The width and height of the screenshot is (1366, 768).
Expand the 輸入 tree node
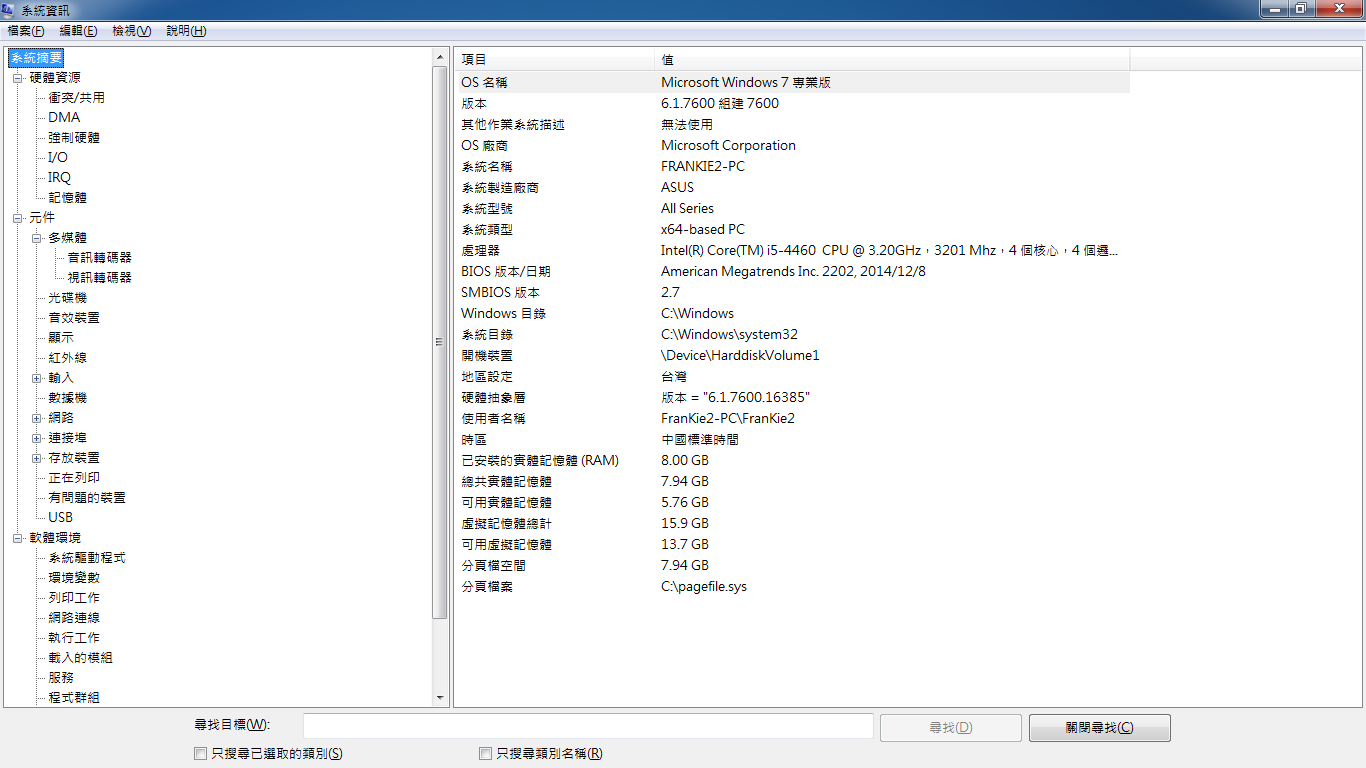(37, 378)
